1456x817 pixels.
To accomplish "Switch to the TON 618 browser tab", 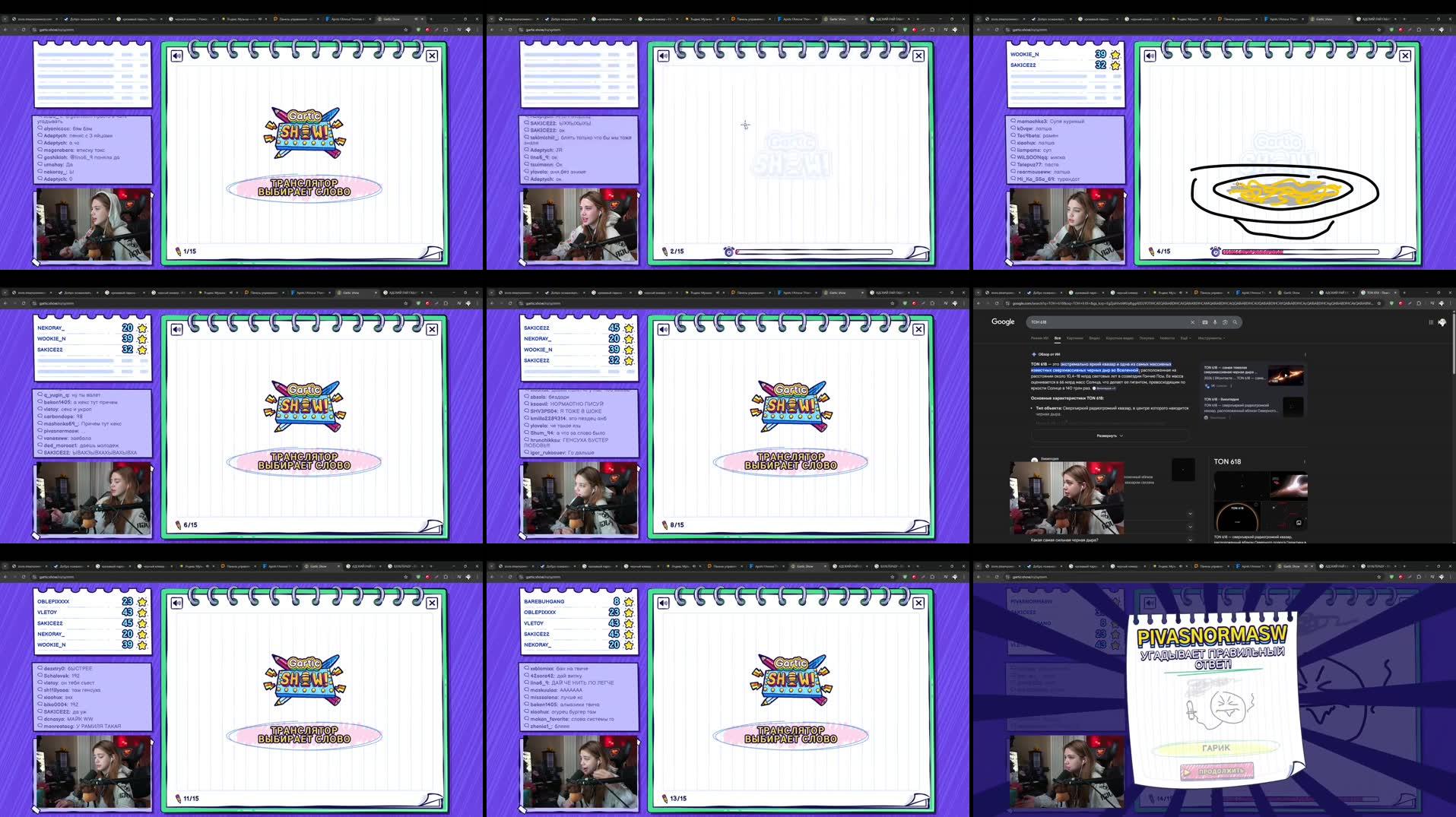I will [x=1377, y=293].
